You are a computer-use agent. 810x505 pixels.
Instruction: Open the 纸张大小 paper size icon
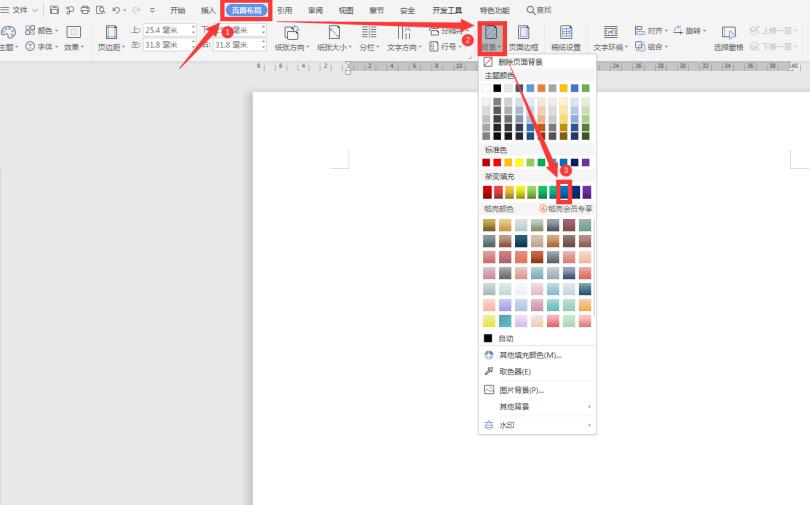coord(334,38)
